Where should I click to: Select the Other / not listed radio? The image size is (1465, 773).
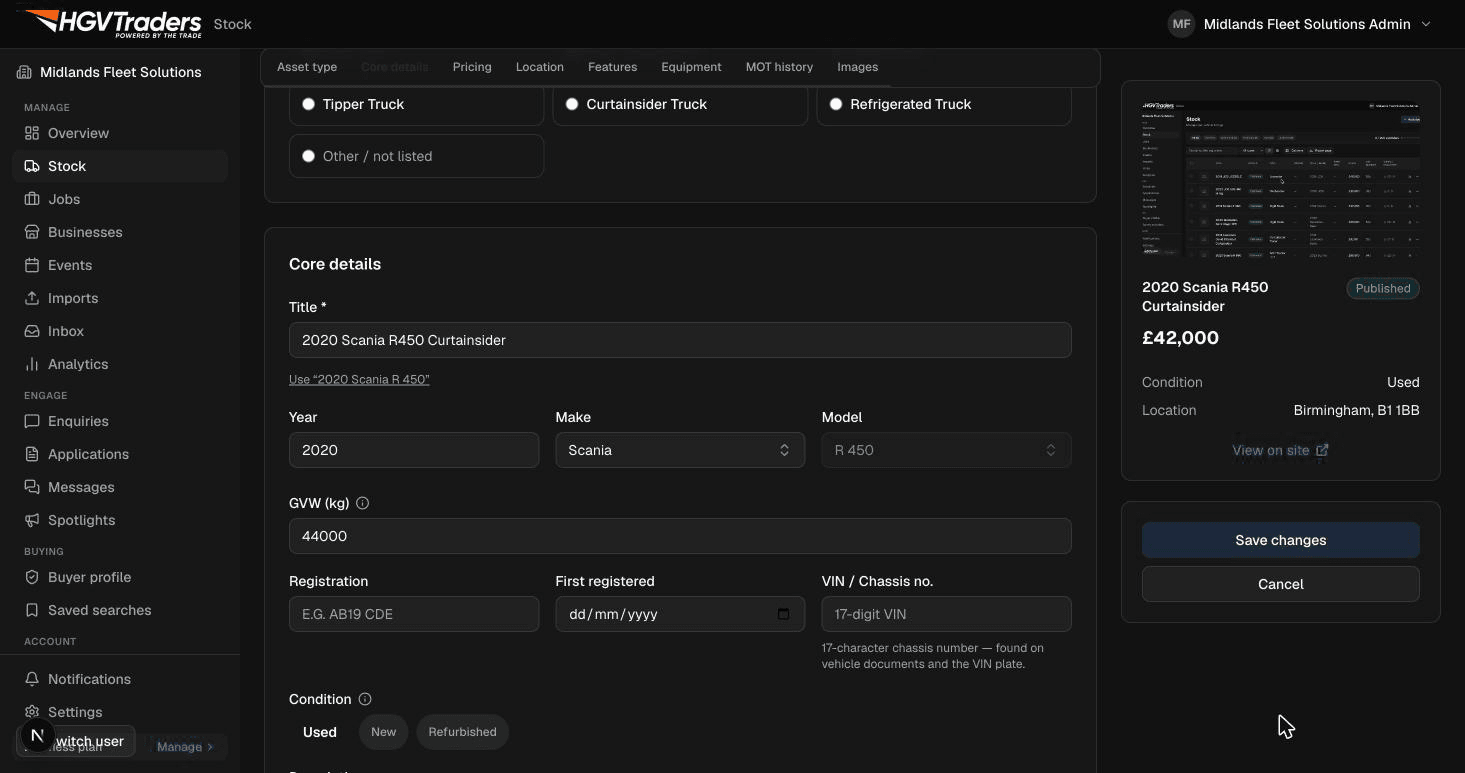pyautogui.click(x=308, y=156)
